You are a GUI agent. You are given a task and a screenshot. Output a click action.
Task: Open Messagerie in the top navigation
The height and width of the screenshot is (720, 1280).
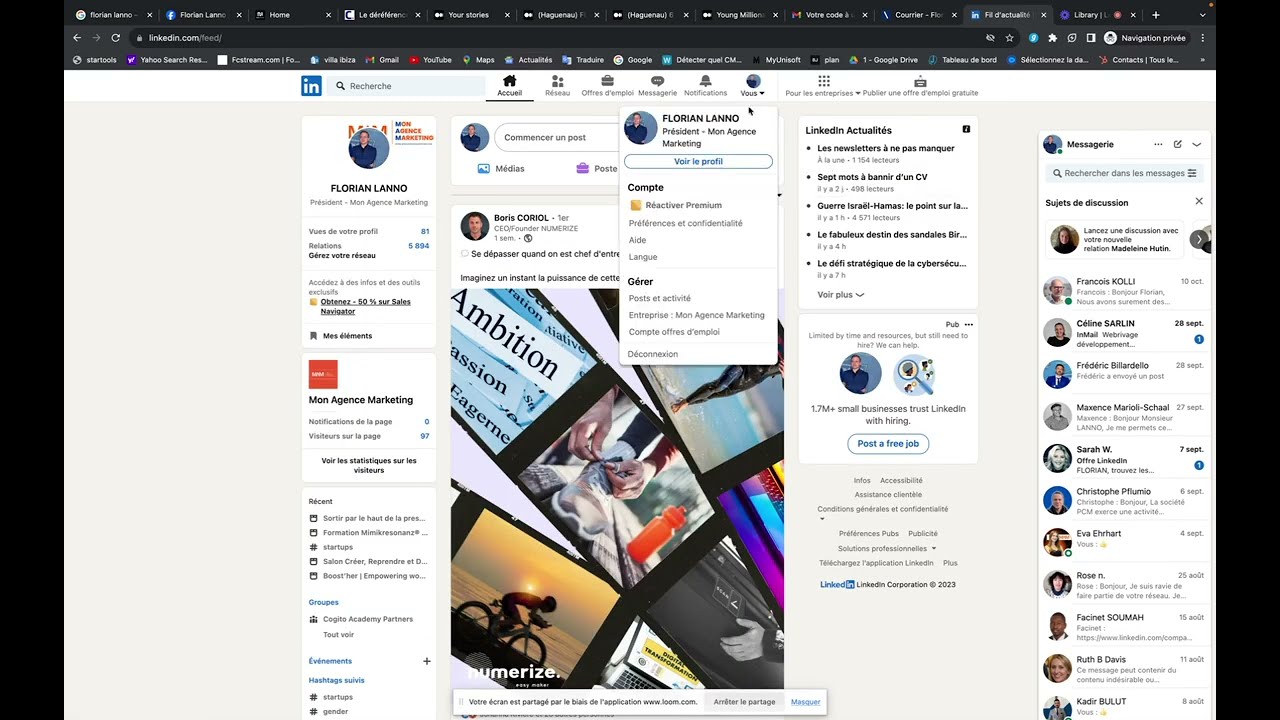click(657, 86)
